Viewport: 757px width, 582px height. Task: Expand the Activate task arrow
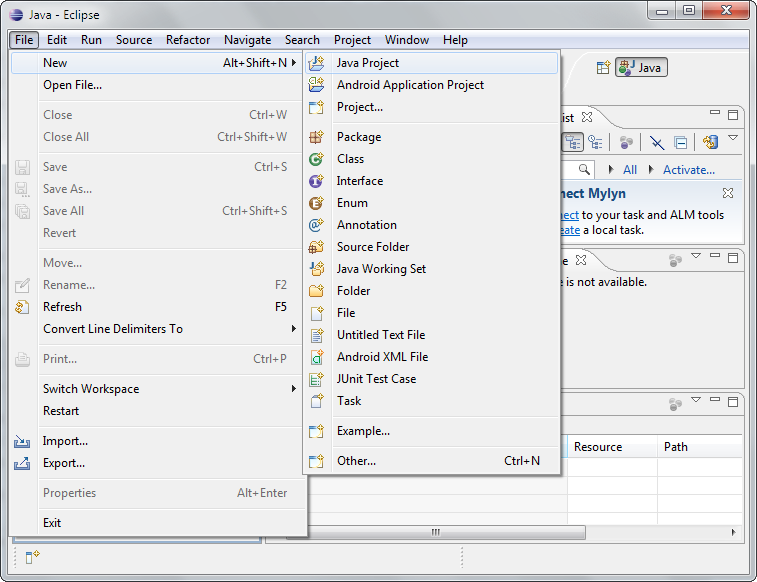pyautogui.click(x=651, y=169)
